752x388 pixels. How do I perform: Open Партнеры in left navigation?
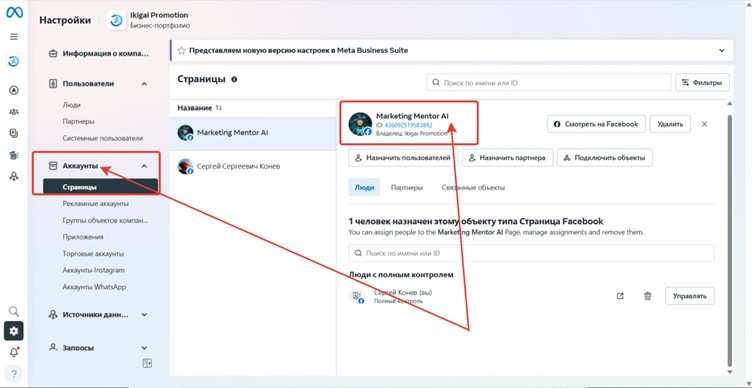78,121
